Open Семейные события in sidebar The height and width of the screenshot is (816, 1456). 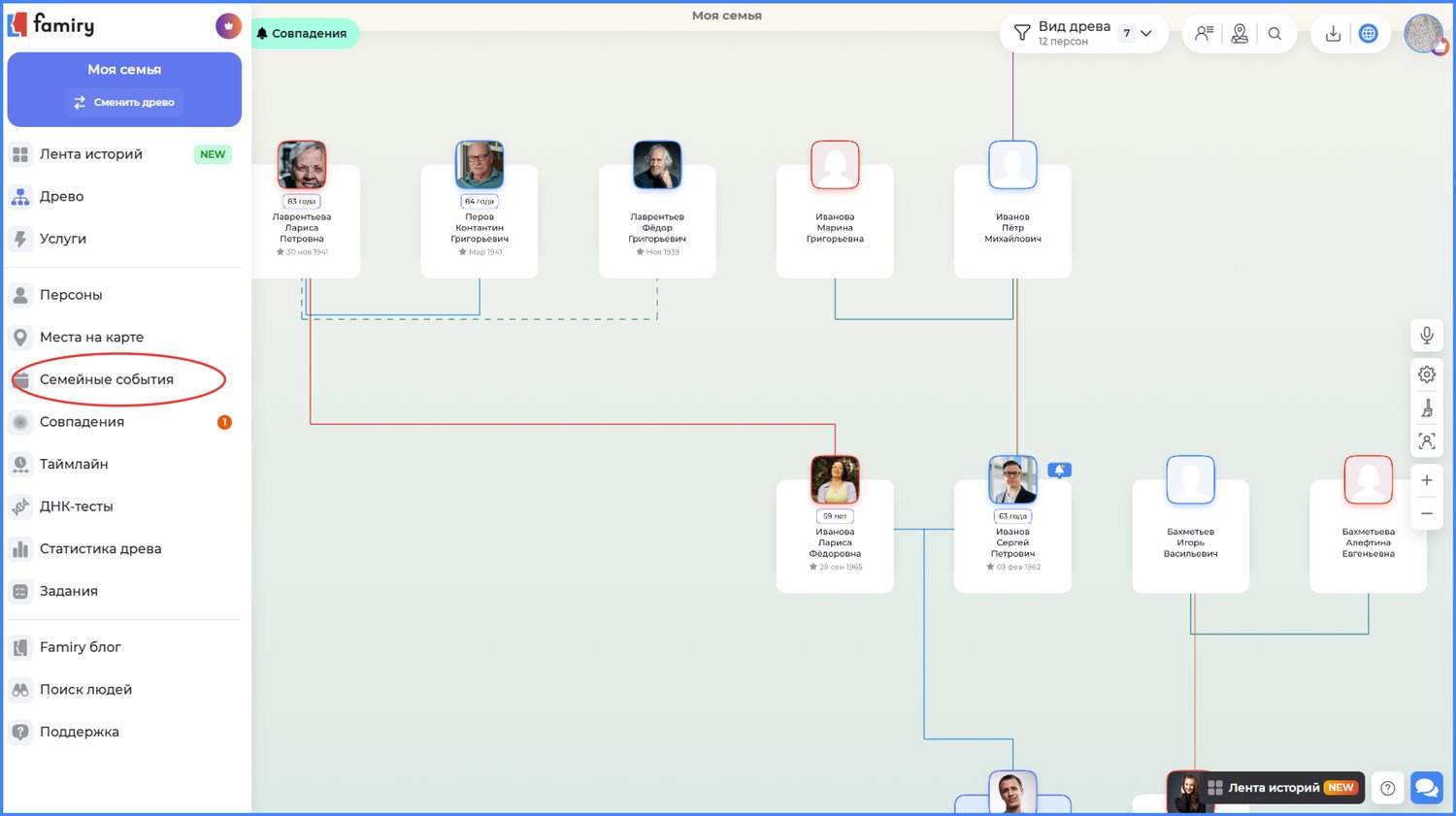107,379
